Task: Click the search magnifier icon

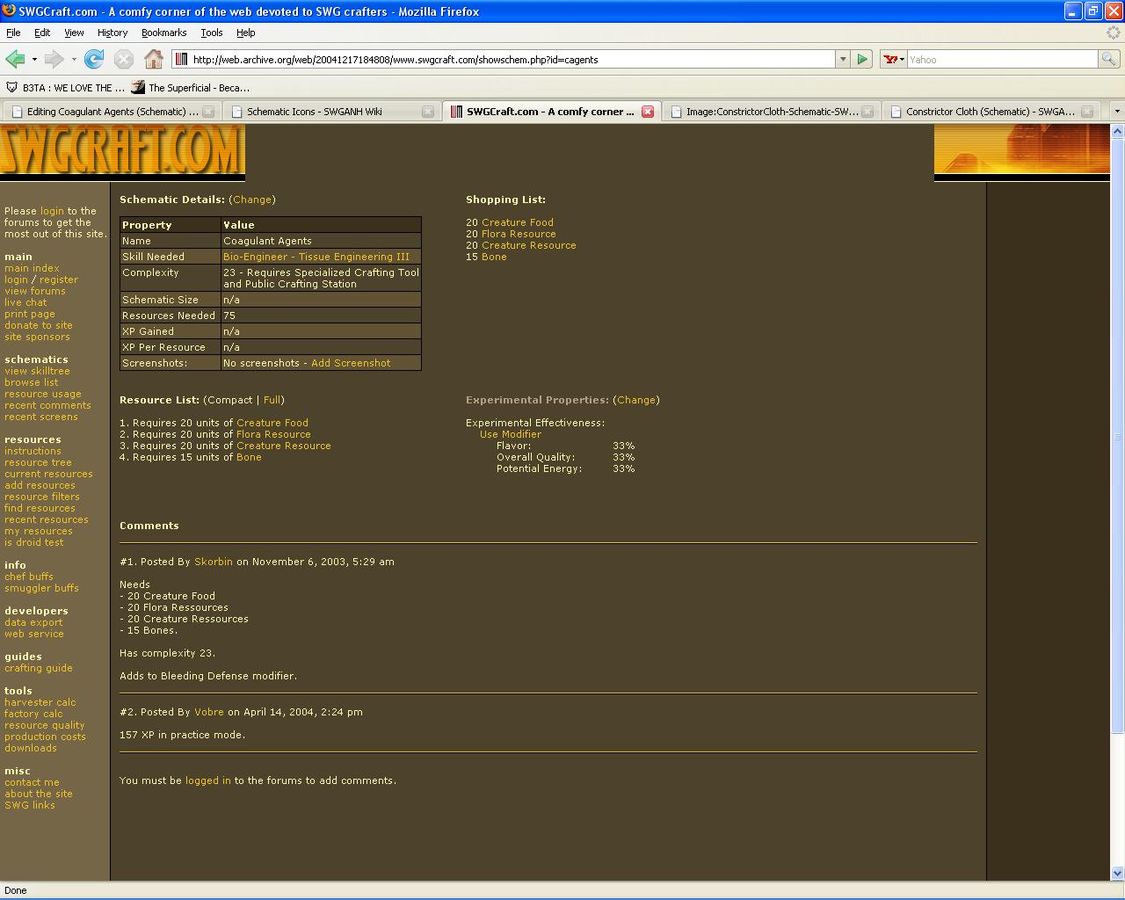Action: coord(1108,59)
